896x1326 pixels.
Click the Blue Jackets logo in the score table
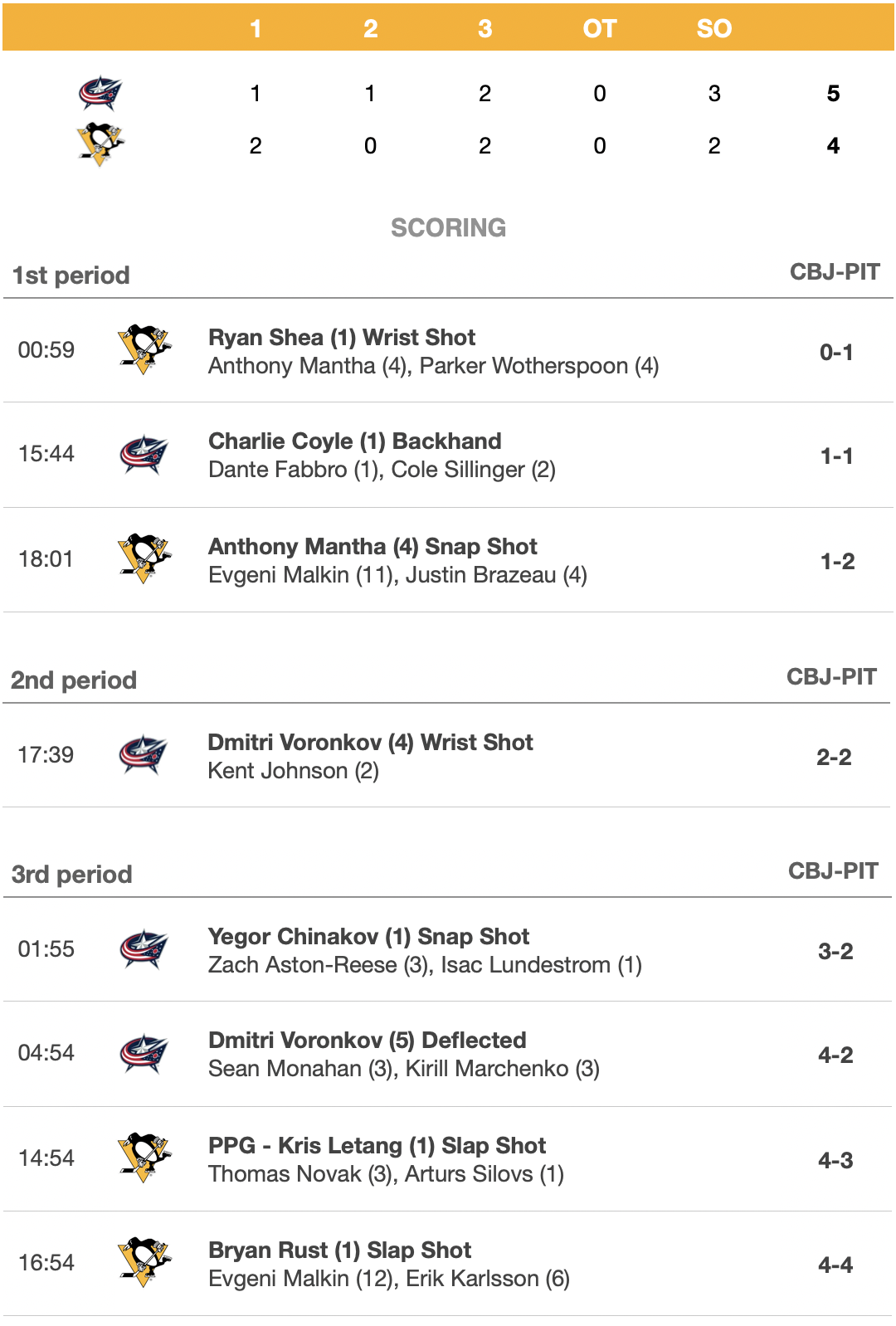coord(100,93)
